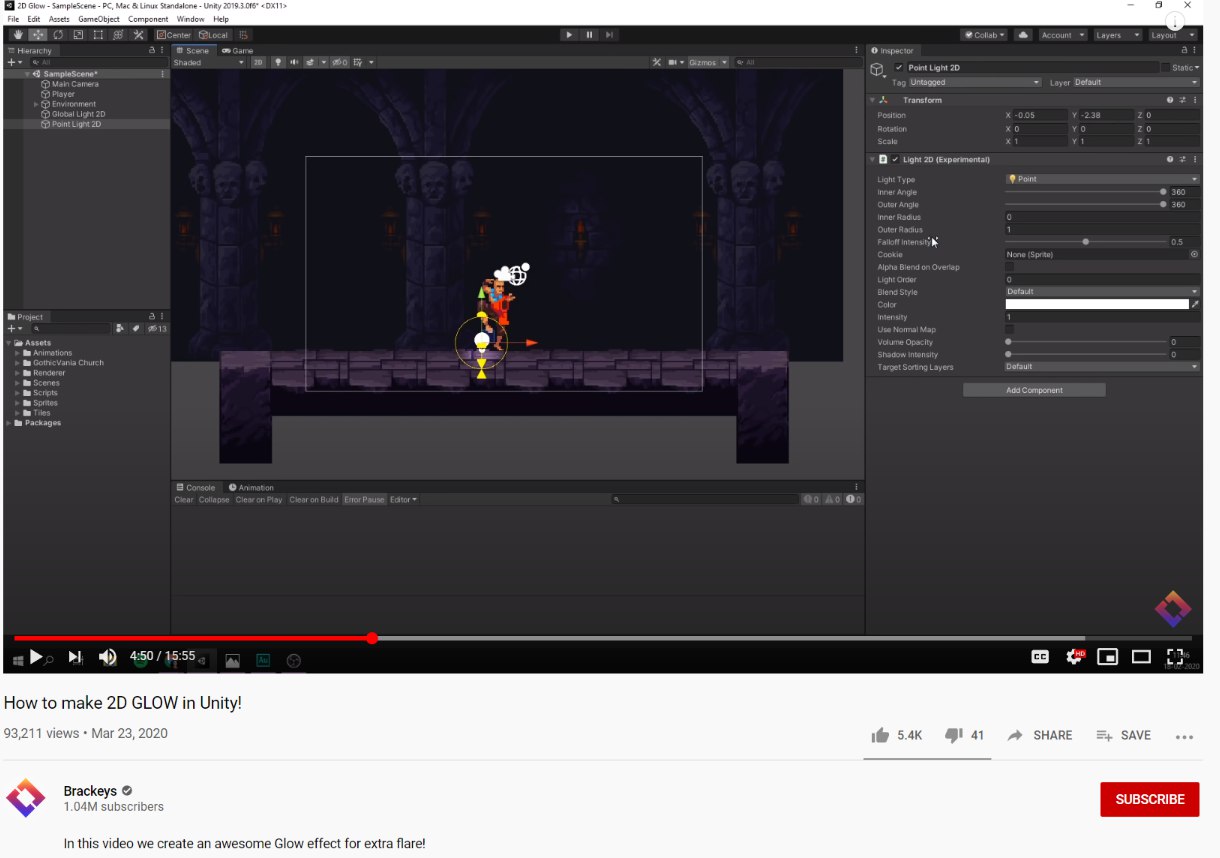Image resolution: width=1220 pixels, height=858 pixels.
Task: Open the Shaded draw mode dropdown
Action: (208, 62)
